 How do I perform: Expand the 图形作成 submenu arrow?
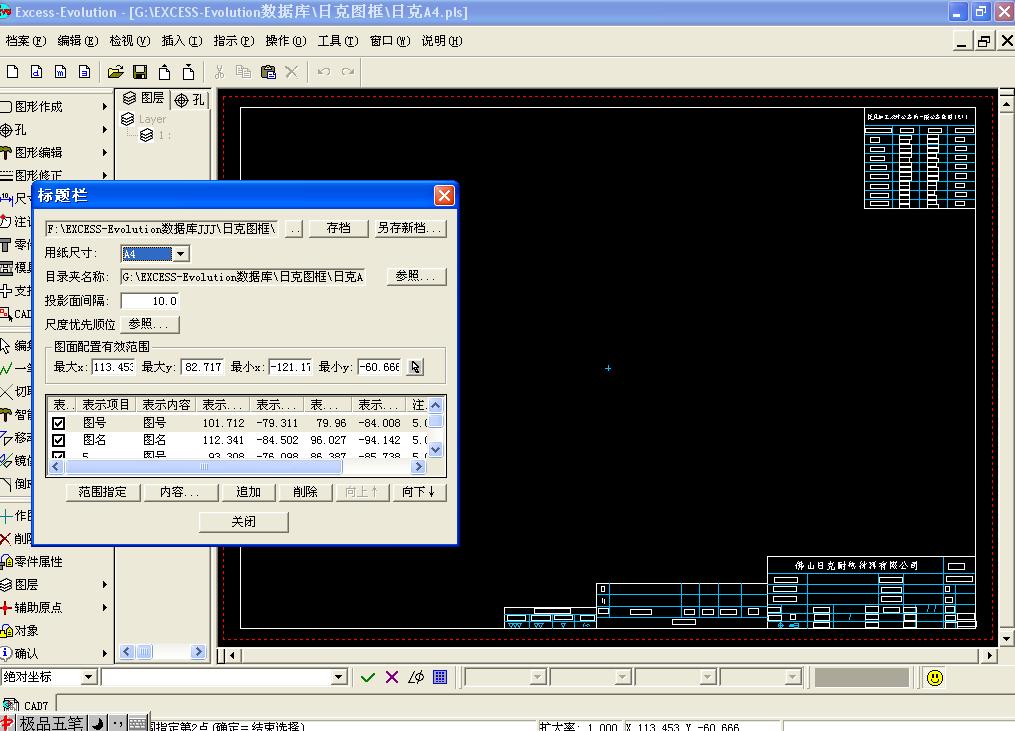point(105,106)
